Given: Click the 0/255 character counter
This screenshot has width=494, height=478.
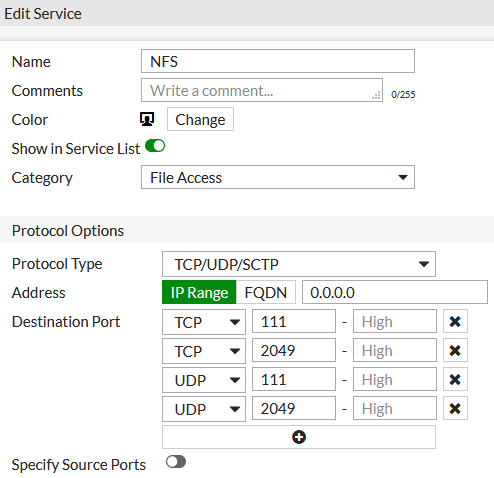Looking at the screenshot, I should point(403,95).
